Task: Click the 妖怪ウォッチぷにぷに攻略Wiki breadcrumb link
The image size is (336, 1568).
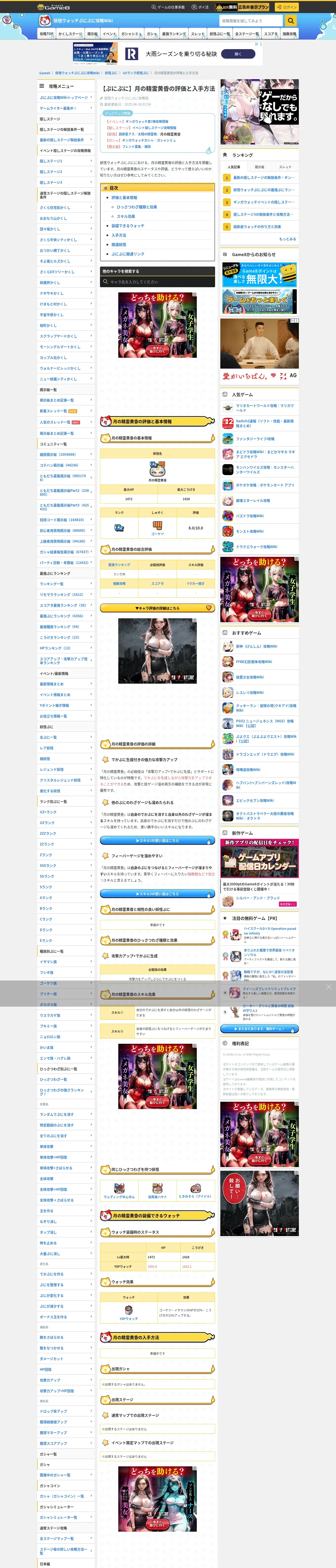Action: click(77, 73)
